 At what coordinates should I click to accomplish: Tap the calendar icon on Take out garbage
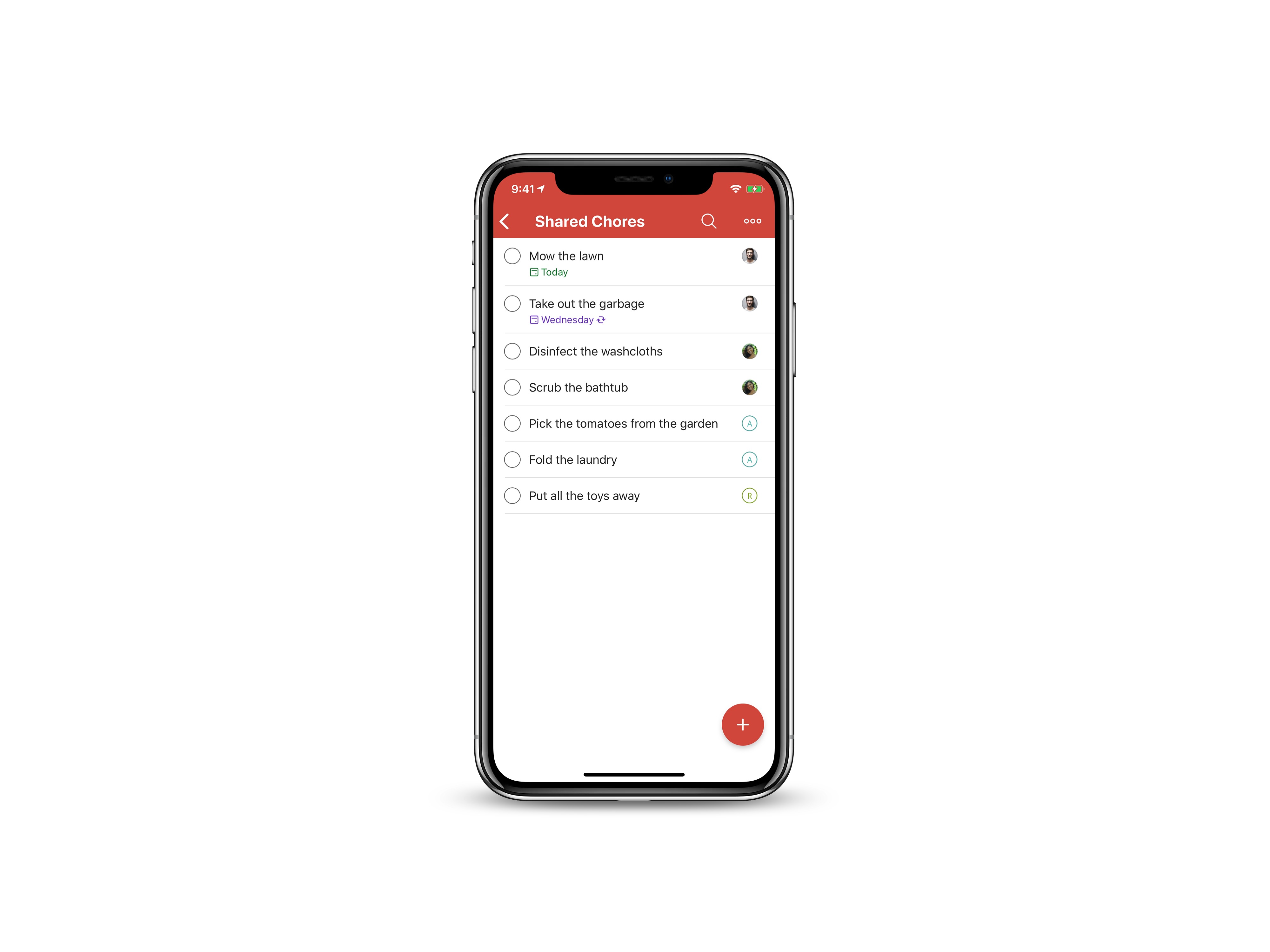pyautogui.click(x=533, y=319)
